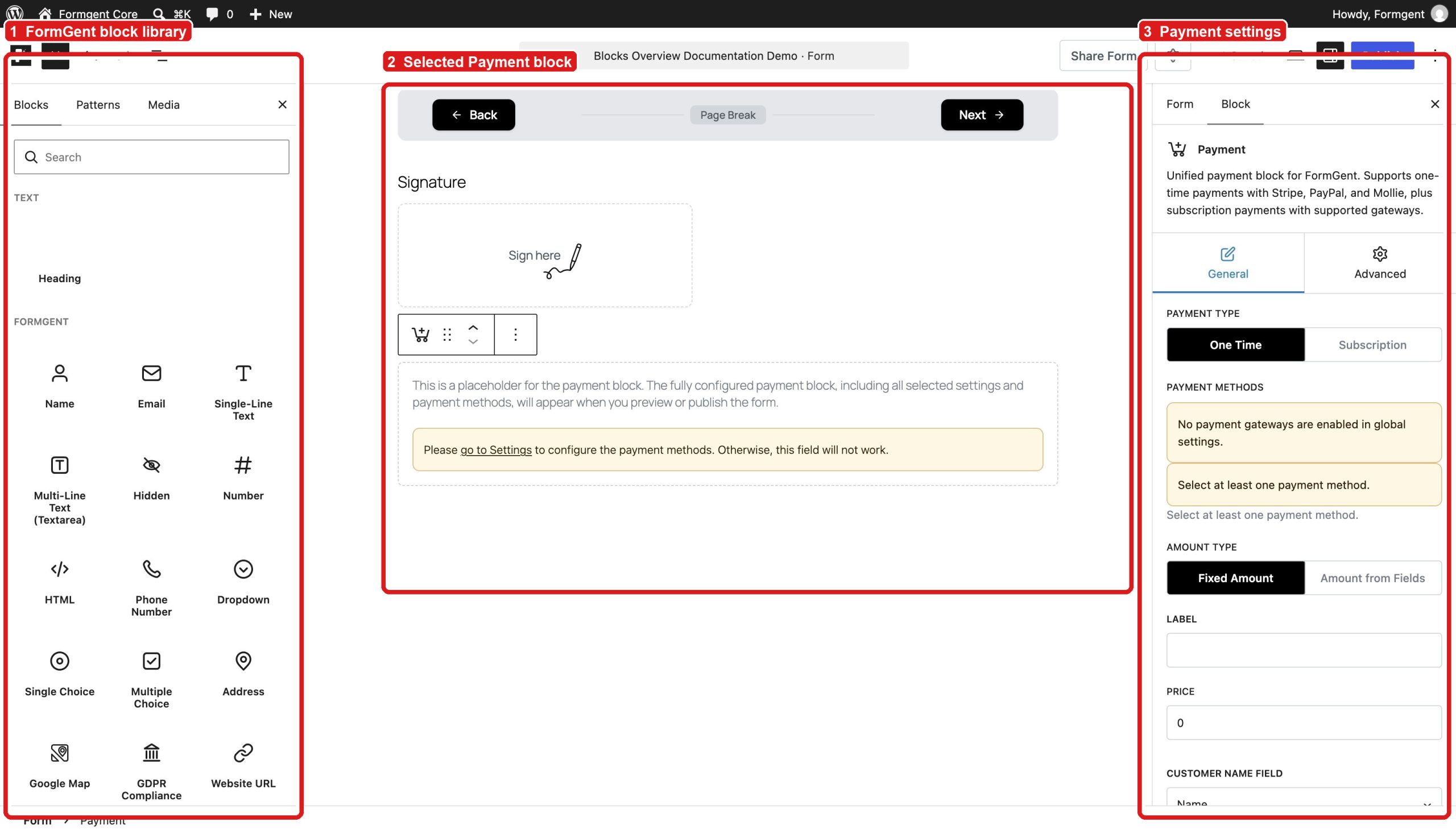Click the drag handle in block toolbar

(x=447, y=335)
